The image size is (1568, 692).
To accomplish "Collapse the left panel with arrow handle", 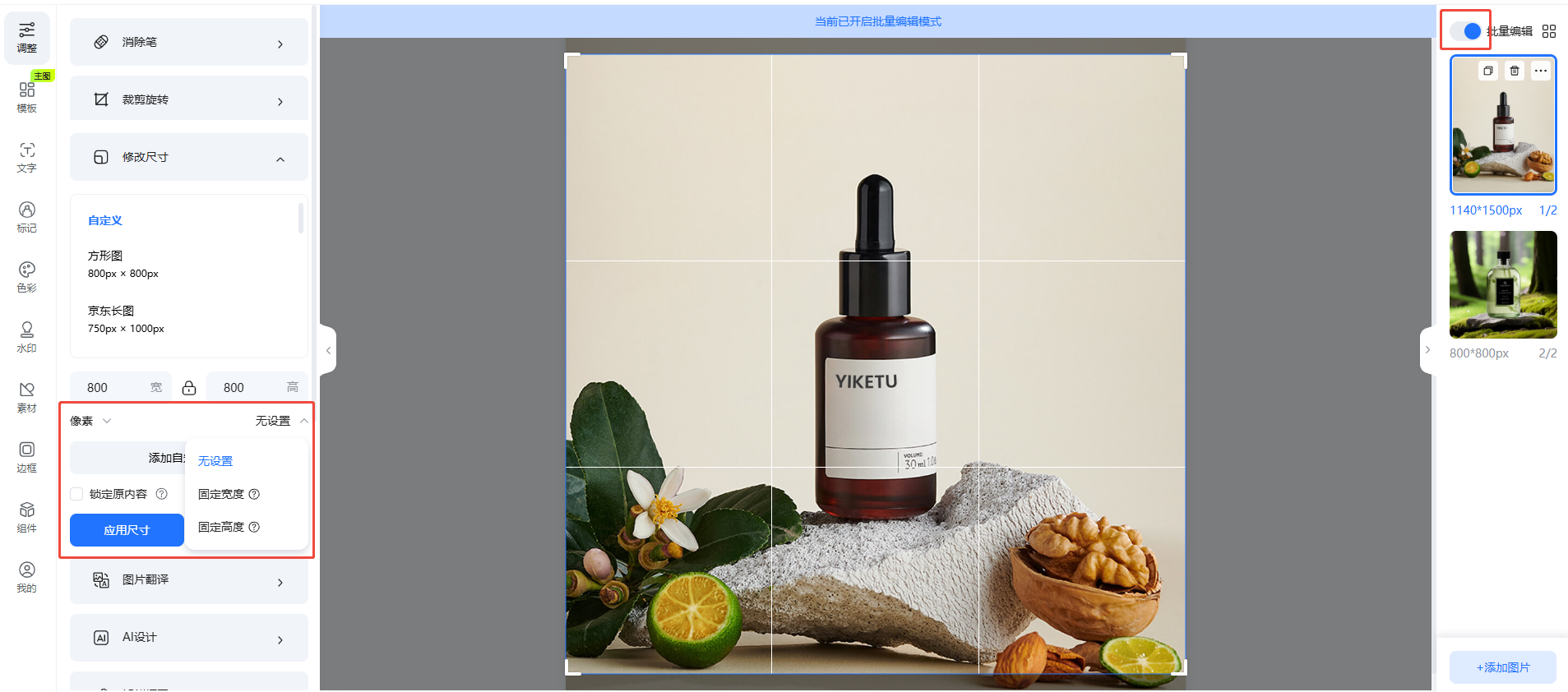I will point(328,350).
